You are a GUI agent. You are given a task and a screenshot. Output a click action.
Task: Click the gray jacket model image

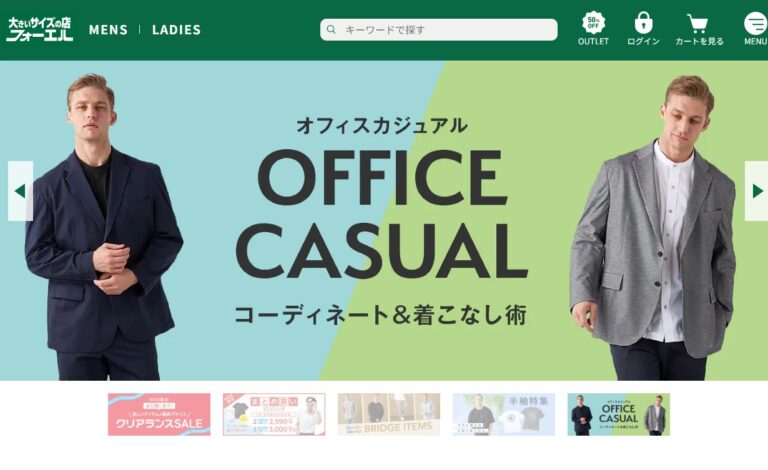coord(654,228)
